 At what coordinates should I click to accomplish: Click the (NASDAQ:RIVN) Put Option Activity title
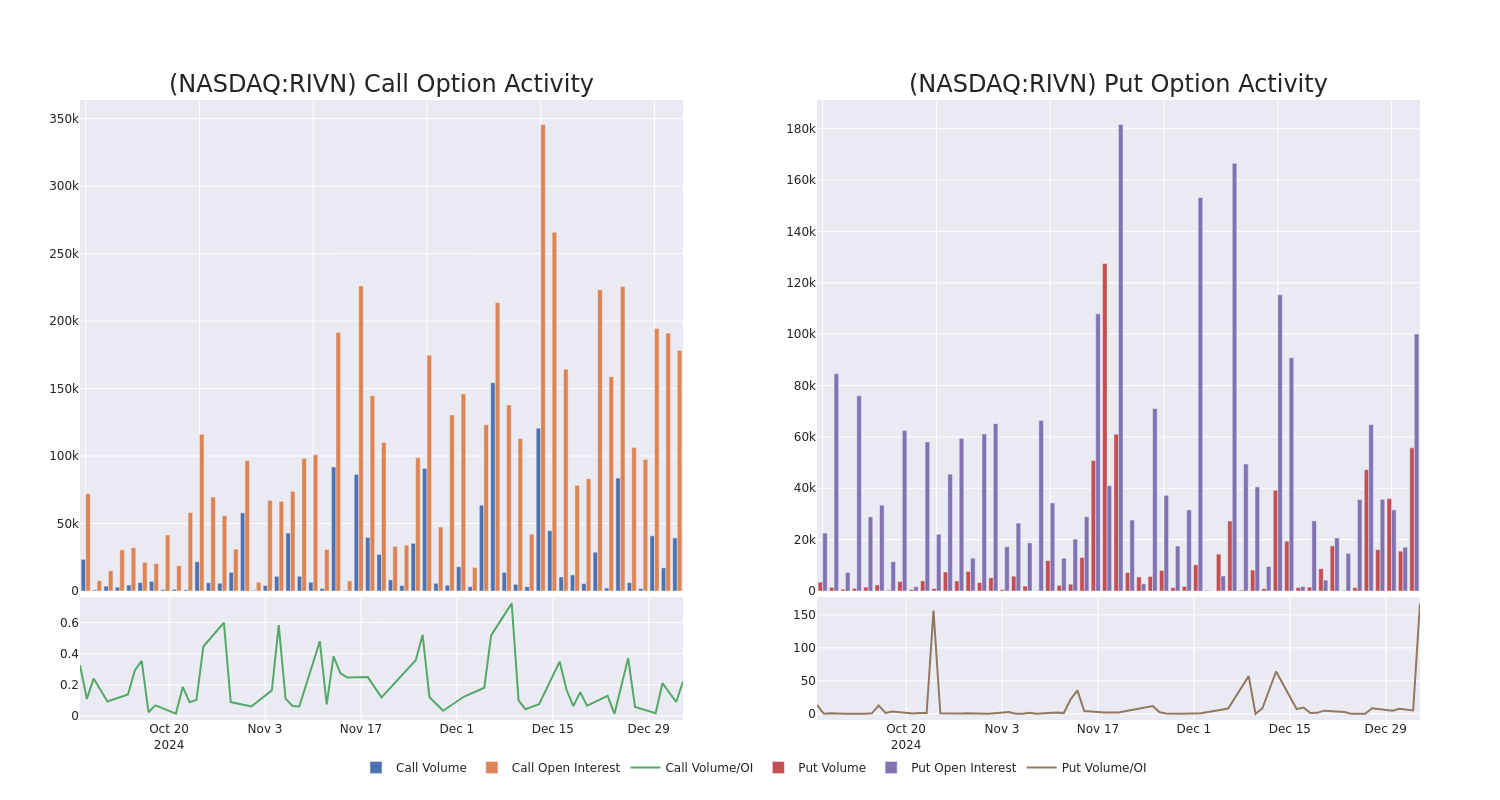[1118, 84]
